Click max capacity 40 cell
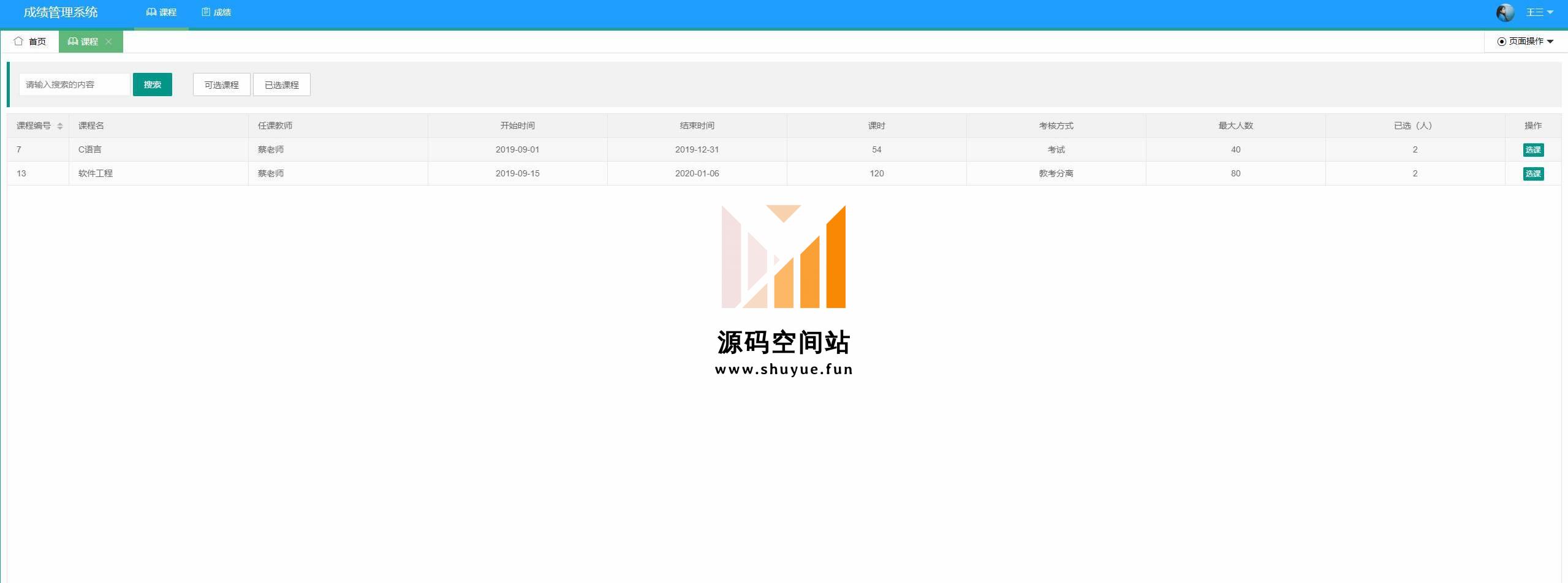The width and height of the screenshot is (1568, 583). [x=1236, y=149]
